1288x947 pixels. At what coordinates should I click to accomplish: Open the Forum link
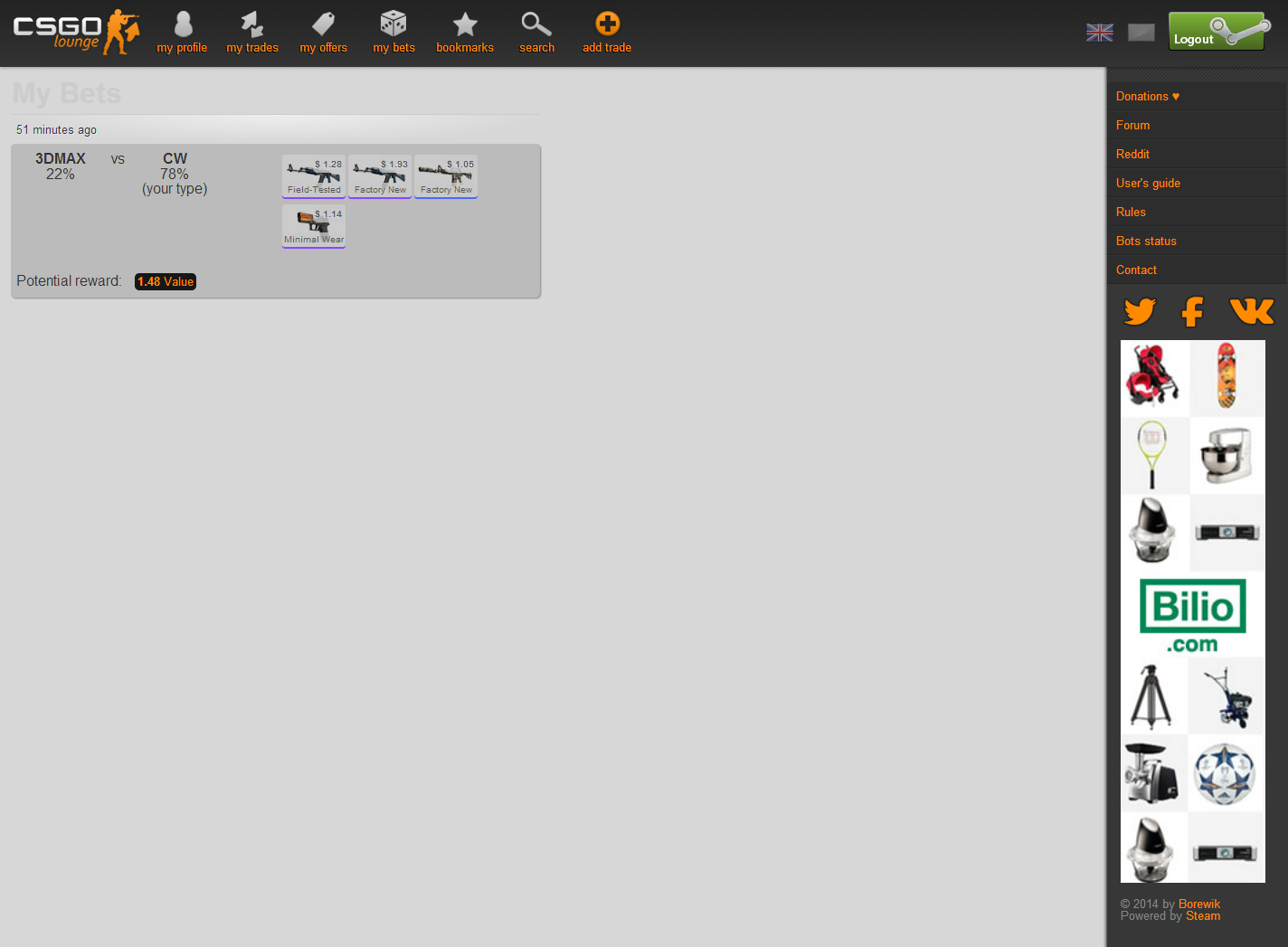(1133, 125)
